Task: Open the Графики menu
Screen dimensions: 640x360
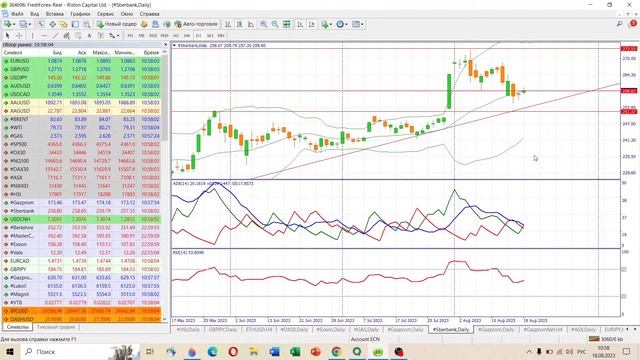Action: [80, 14]
